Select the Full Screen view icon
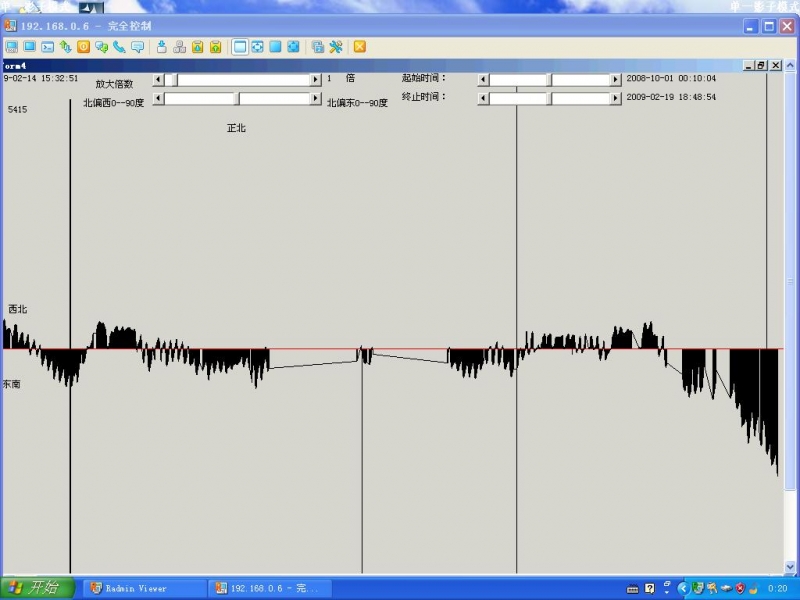Viewport: 800px width, 600px height. tap(276, 47)
